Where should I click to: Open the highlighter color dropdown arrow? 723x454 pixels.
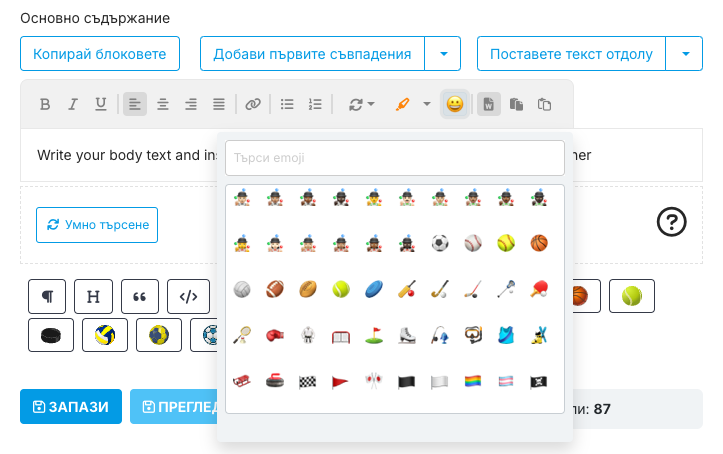tap(427, 104)
